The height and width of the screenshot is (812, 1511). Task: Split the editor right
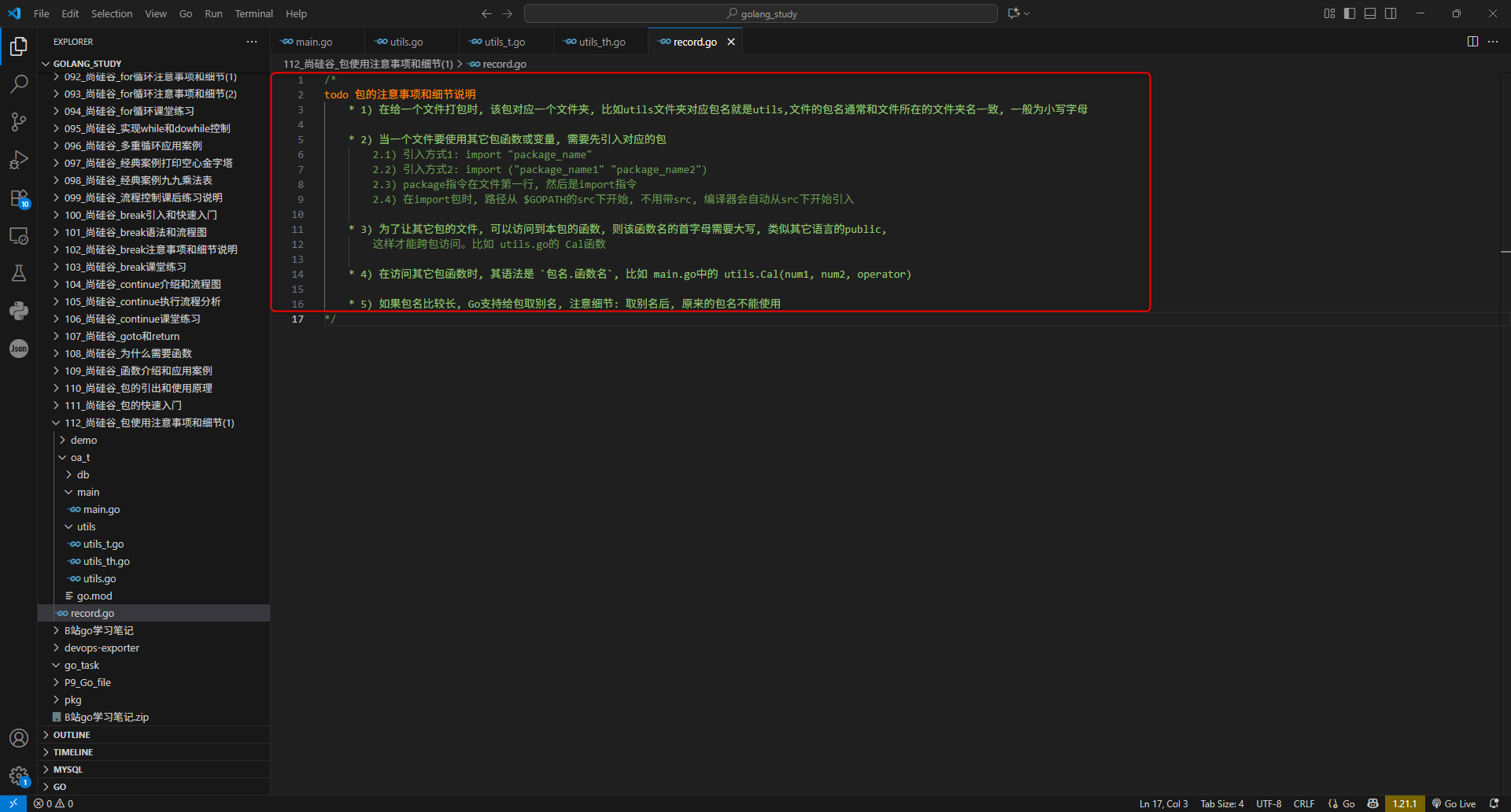[x=1472, y=42]
